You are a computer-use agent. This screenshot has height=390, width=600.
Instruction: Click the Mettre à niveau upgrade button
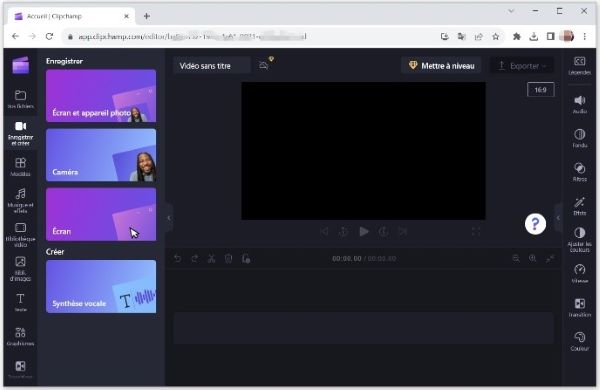coord(441,66)
